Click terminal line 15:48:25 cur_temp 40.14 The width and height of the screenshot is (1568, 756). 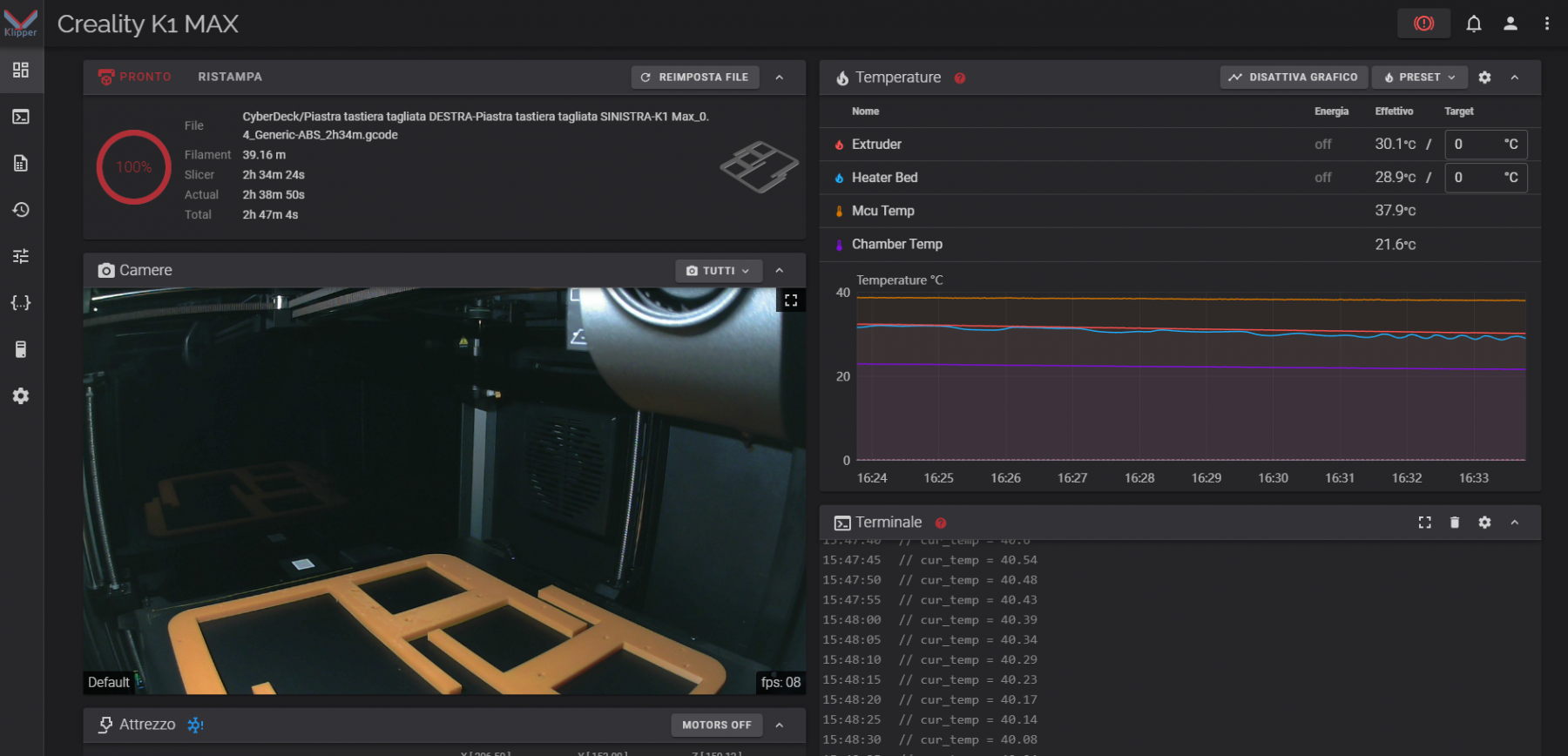(x=930, y=720)
